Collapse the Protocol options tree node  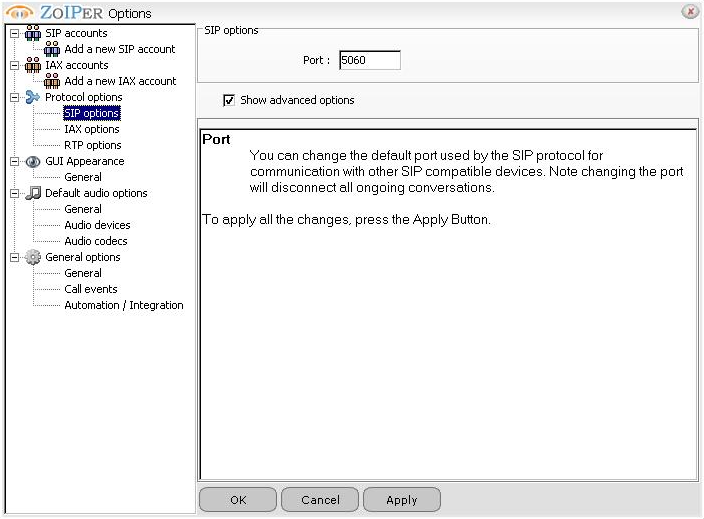(14, 97)
